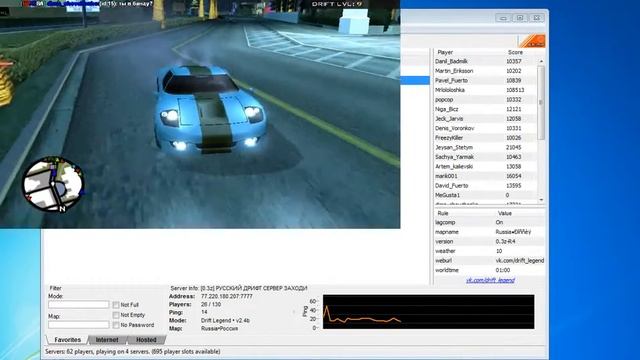Click the Map filter input field
Screen dimensions: 640x360
(78, 325)
